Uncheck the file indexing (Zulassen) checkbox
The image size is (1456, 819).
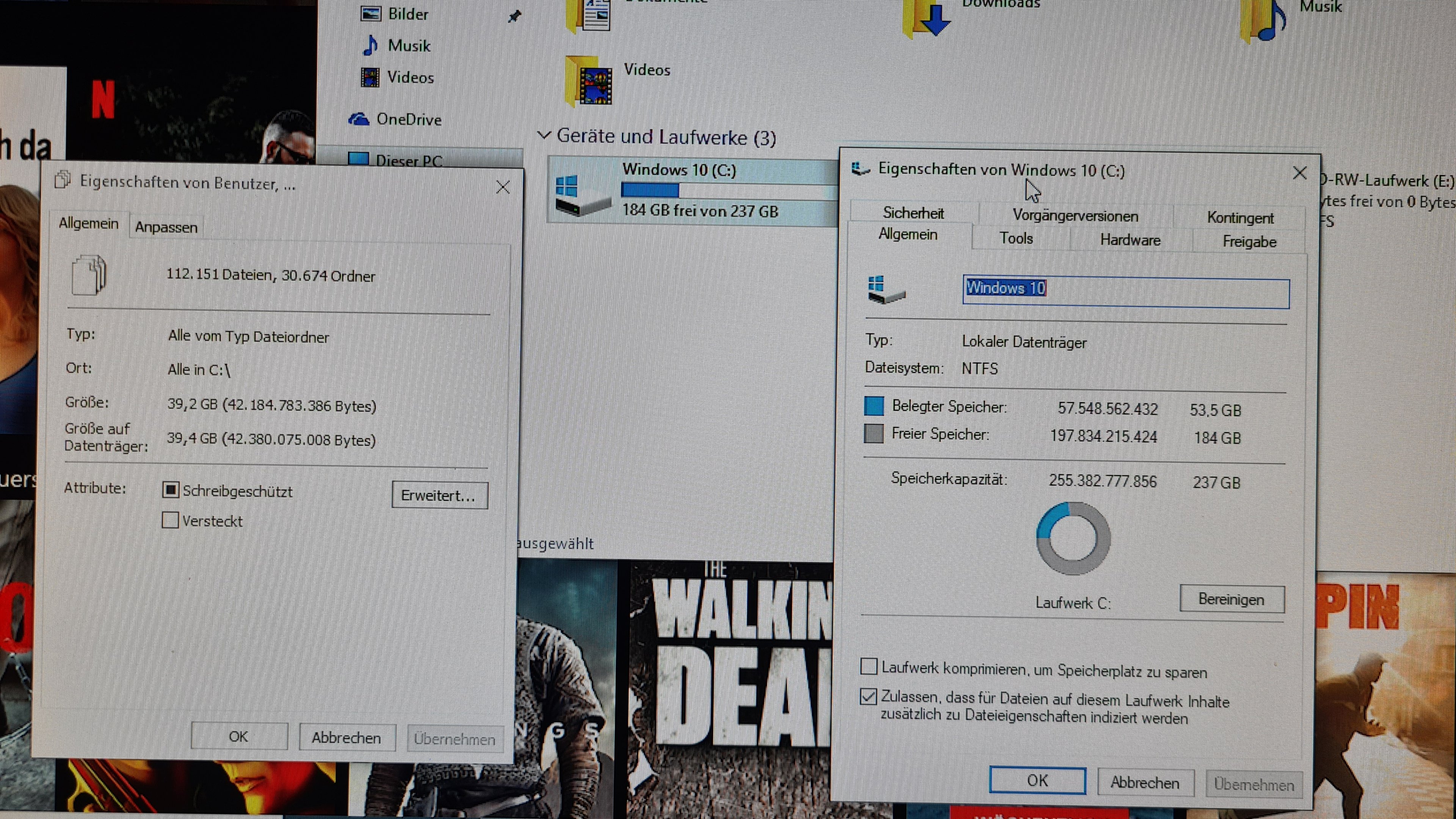868,697
